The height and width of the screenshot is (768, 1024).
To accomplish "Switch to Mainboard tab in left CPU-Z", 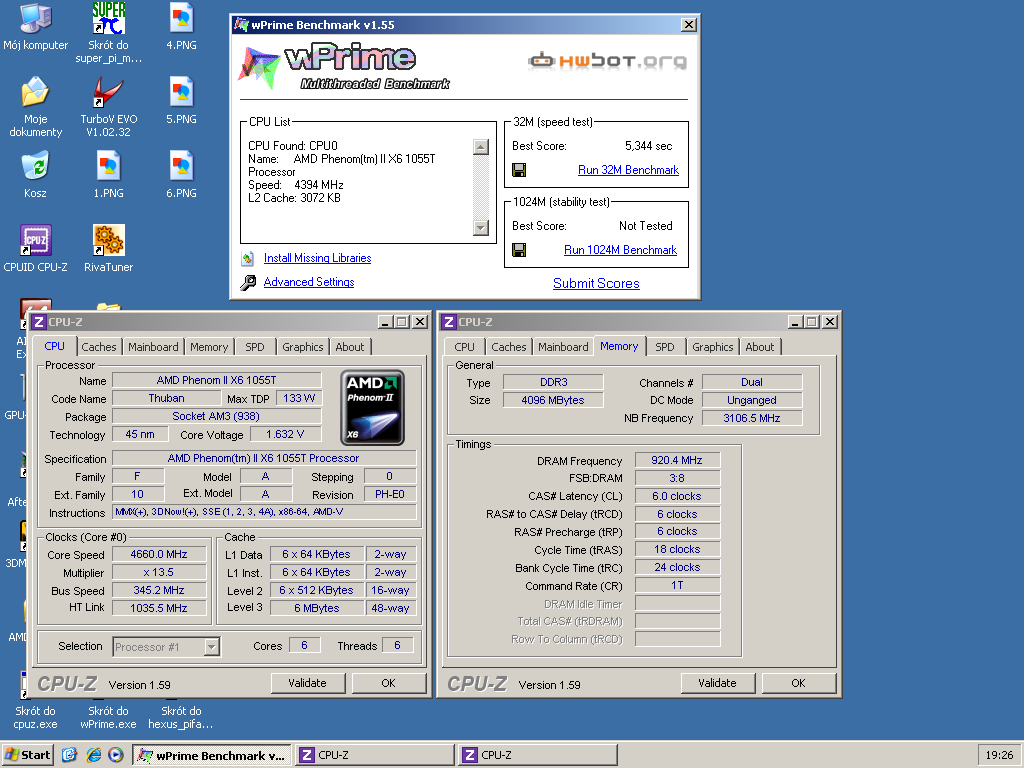I will (153, 347).
